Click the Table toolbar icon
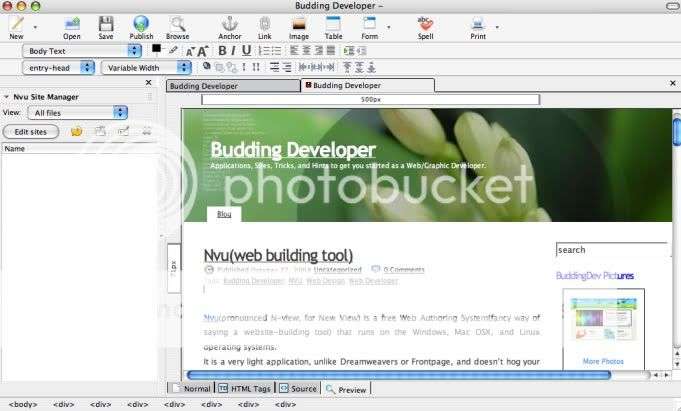The image size is (681, 411). (333, 24)
